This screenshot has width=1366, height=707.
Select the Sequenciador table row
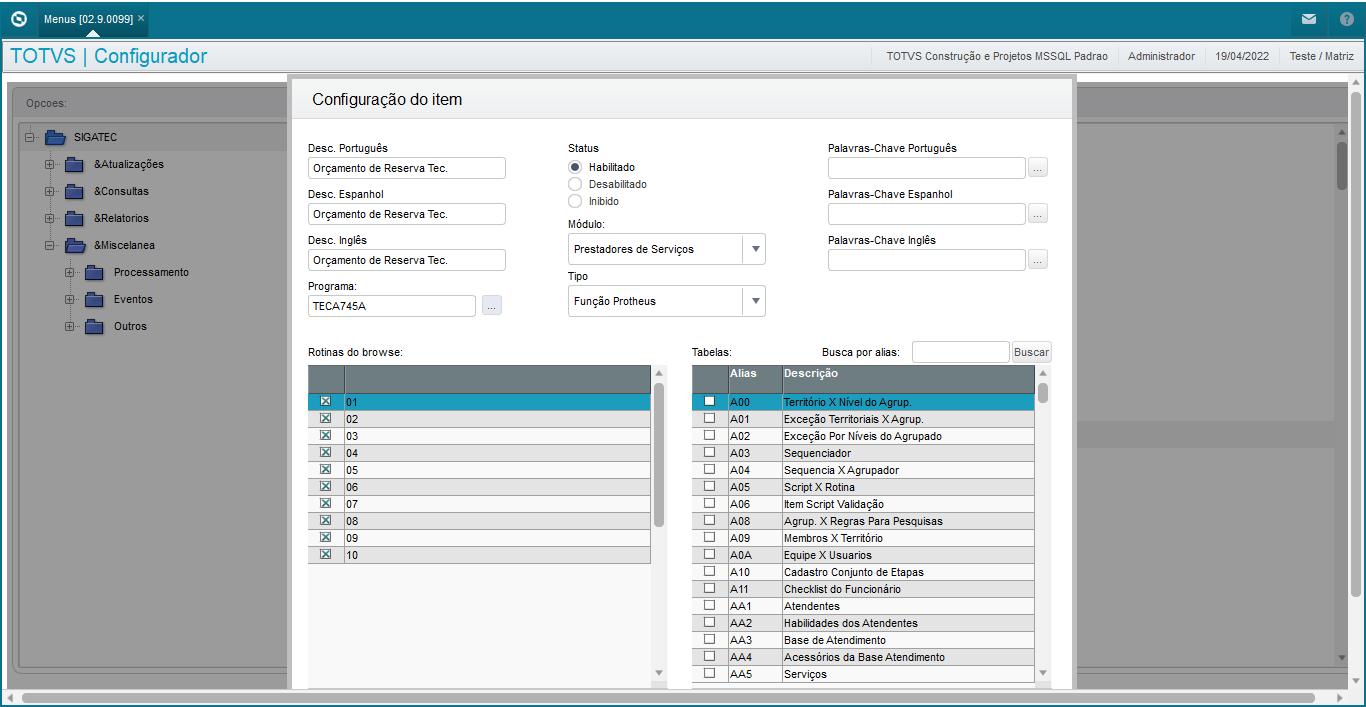pos(864,452)
